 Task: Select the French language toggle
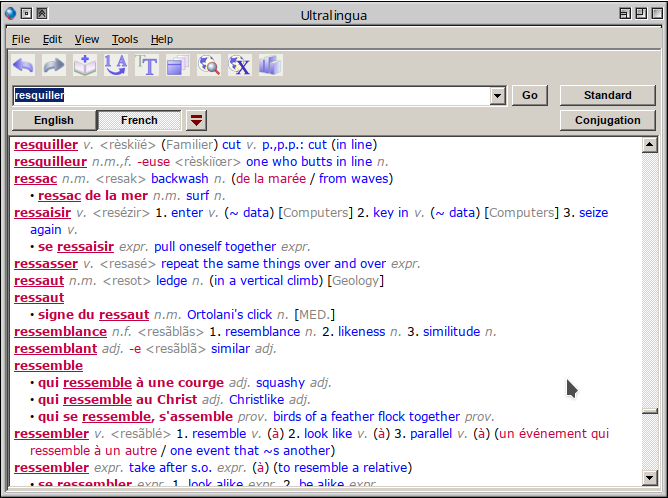(x=139, y=121)
